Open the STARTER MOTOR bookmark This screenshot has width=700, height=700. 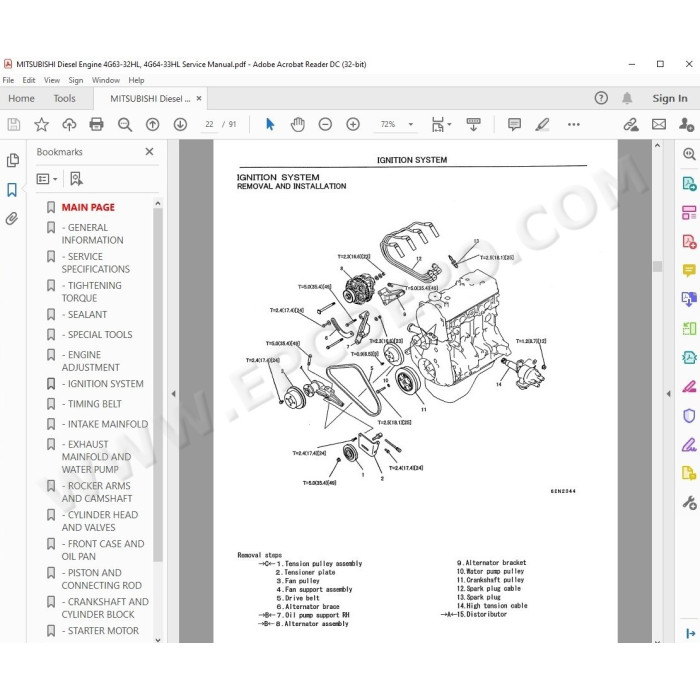(x=100, y=631)
